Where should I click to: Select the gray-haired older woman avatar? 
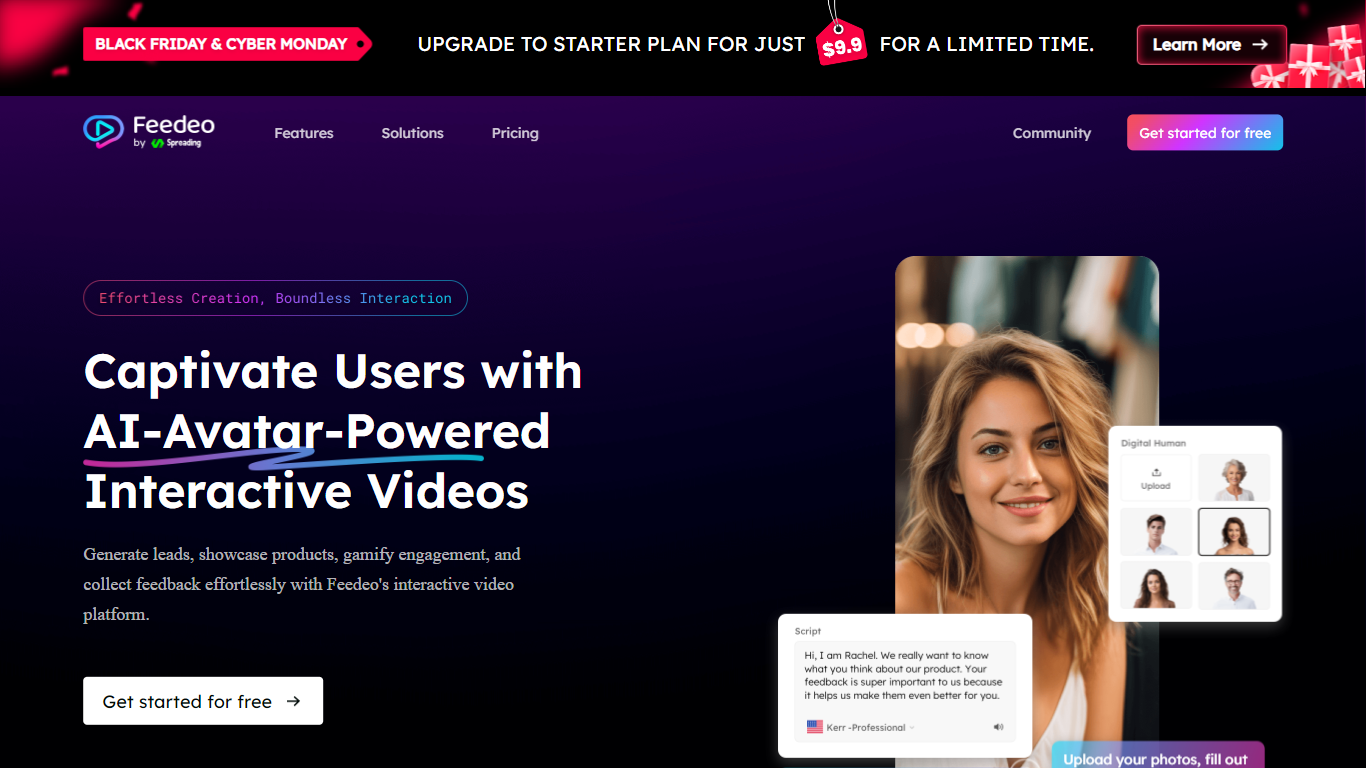tap(1234, 478)
